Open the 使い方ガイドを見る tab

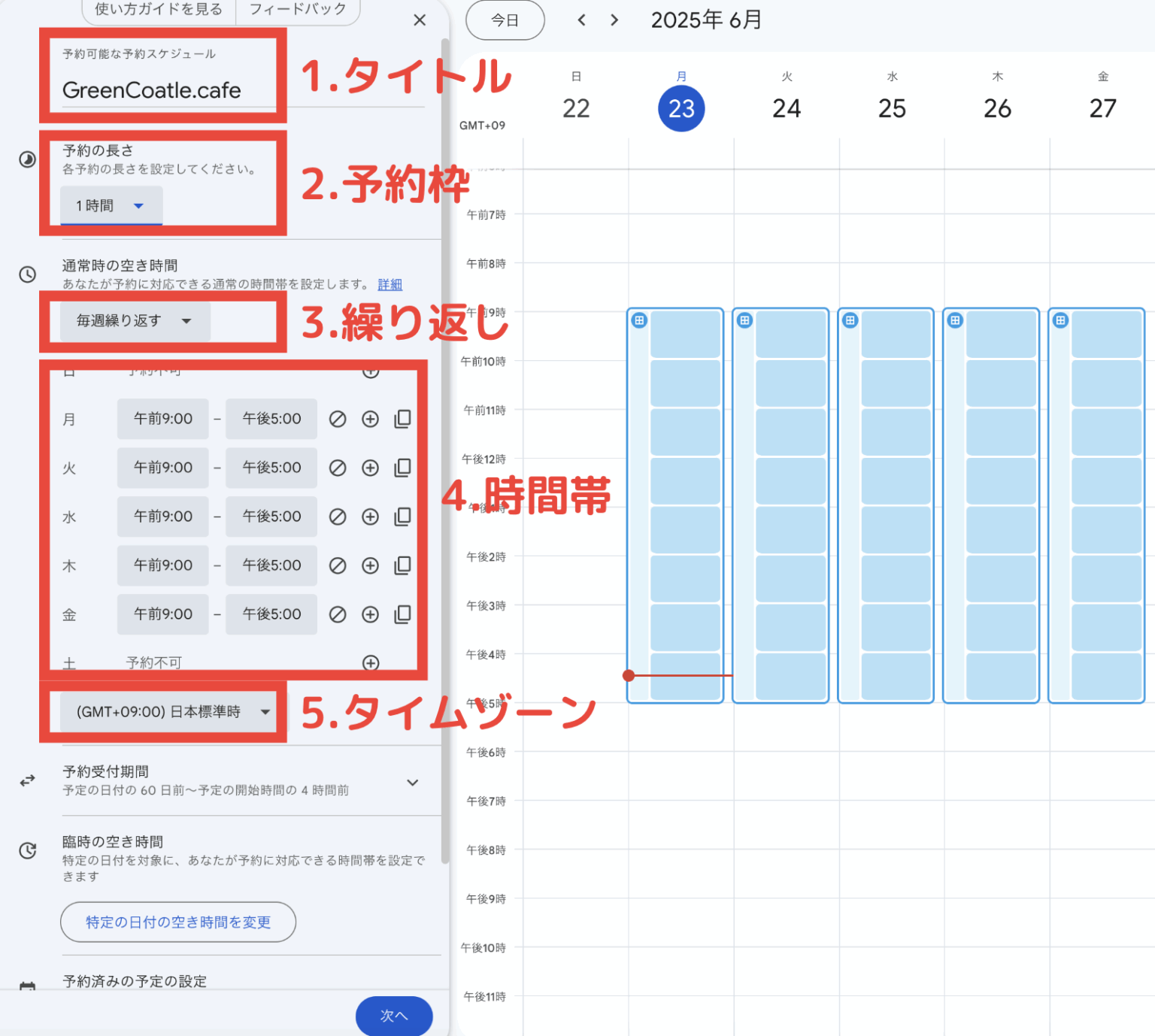(x=159, y=10)
